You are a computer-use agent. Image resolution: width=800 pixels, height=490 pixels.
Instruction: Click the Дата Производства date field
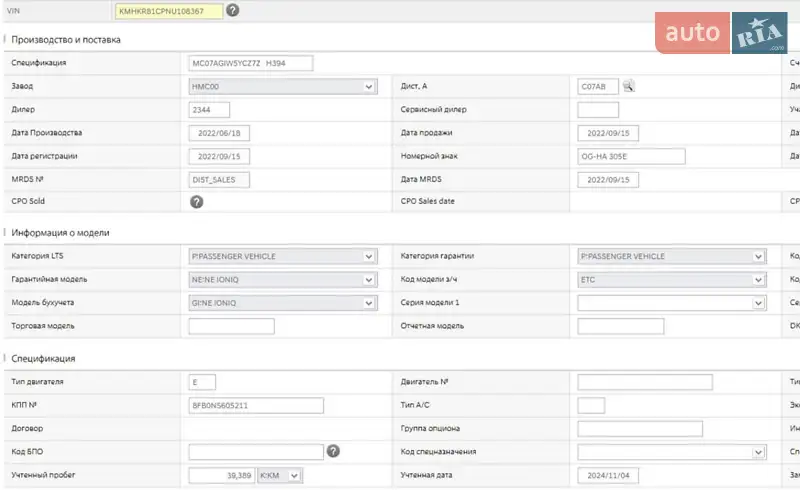[x=219, y=133]
